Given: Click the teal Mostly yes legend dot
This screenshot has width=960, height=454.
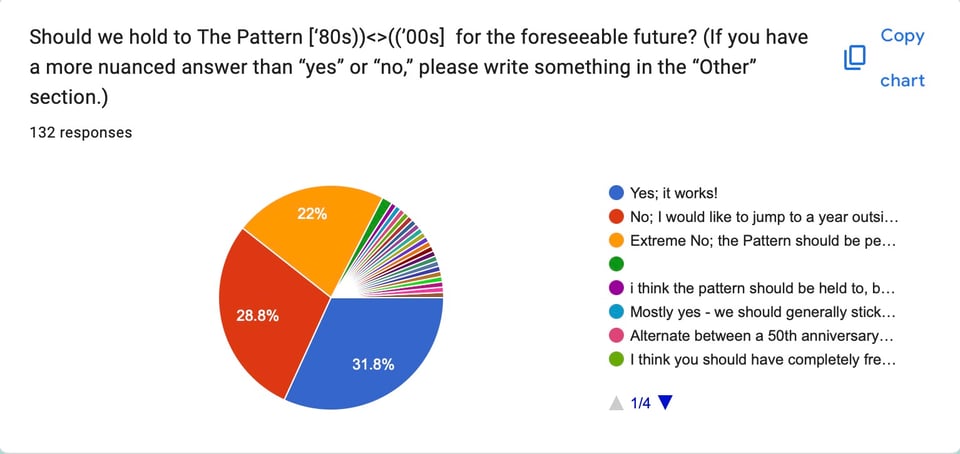Looking at the screenshot, I should click(x=617, y=312).
